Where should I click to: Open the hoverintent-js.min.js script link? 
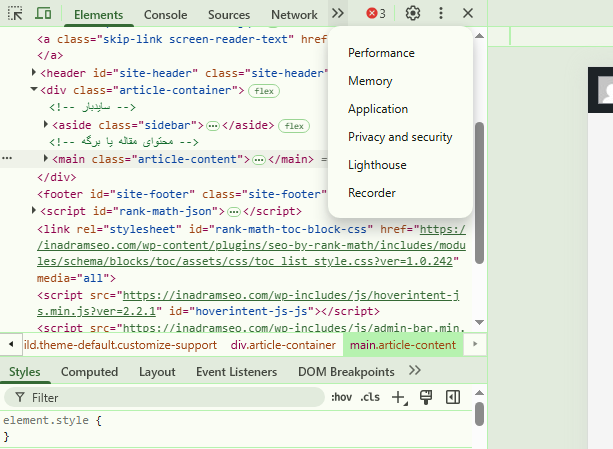248,303
